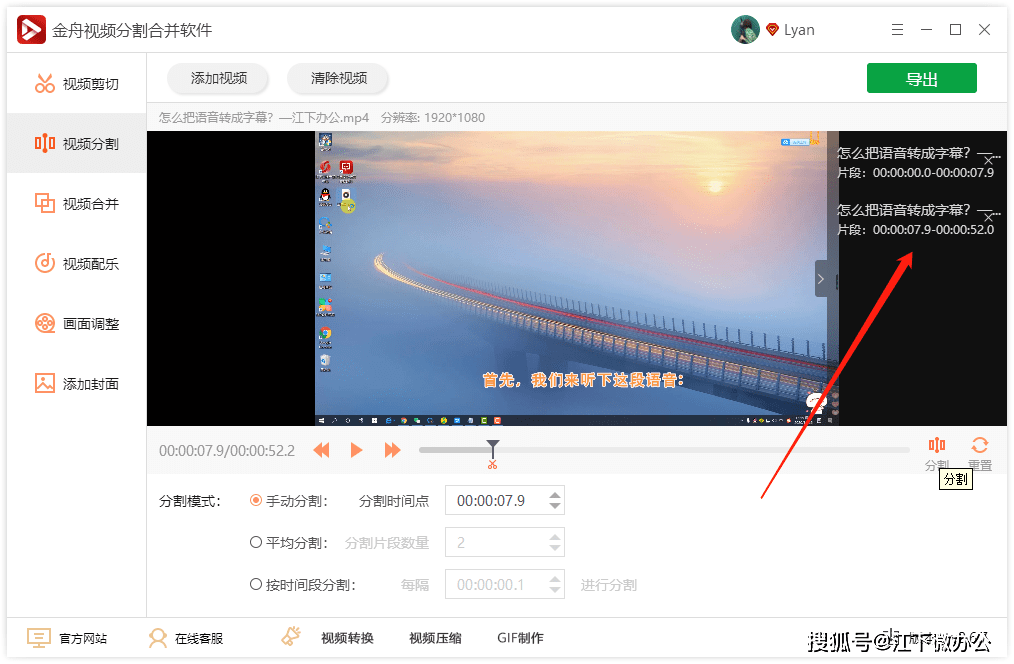
Task: Open the 视频剪切 video trim section
Action: coord(76,84)
